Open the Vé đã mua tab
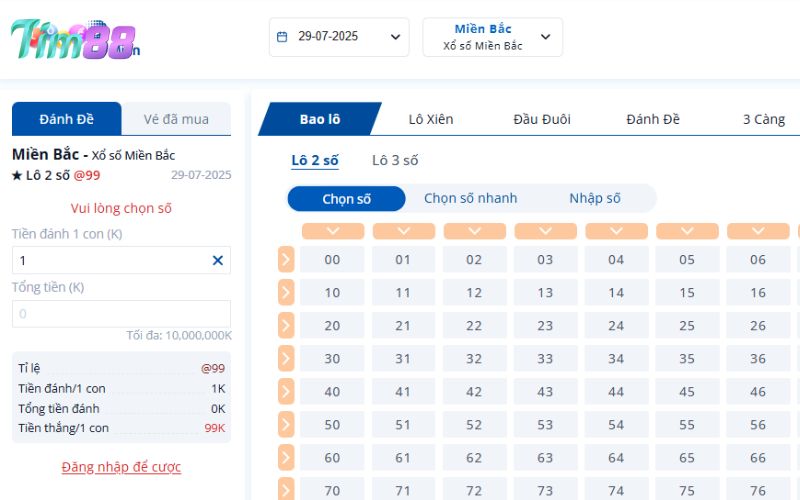 click(x=176, y=119)
